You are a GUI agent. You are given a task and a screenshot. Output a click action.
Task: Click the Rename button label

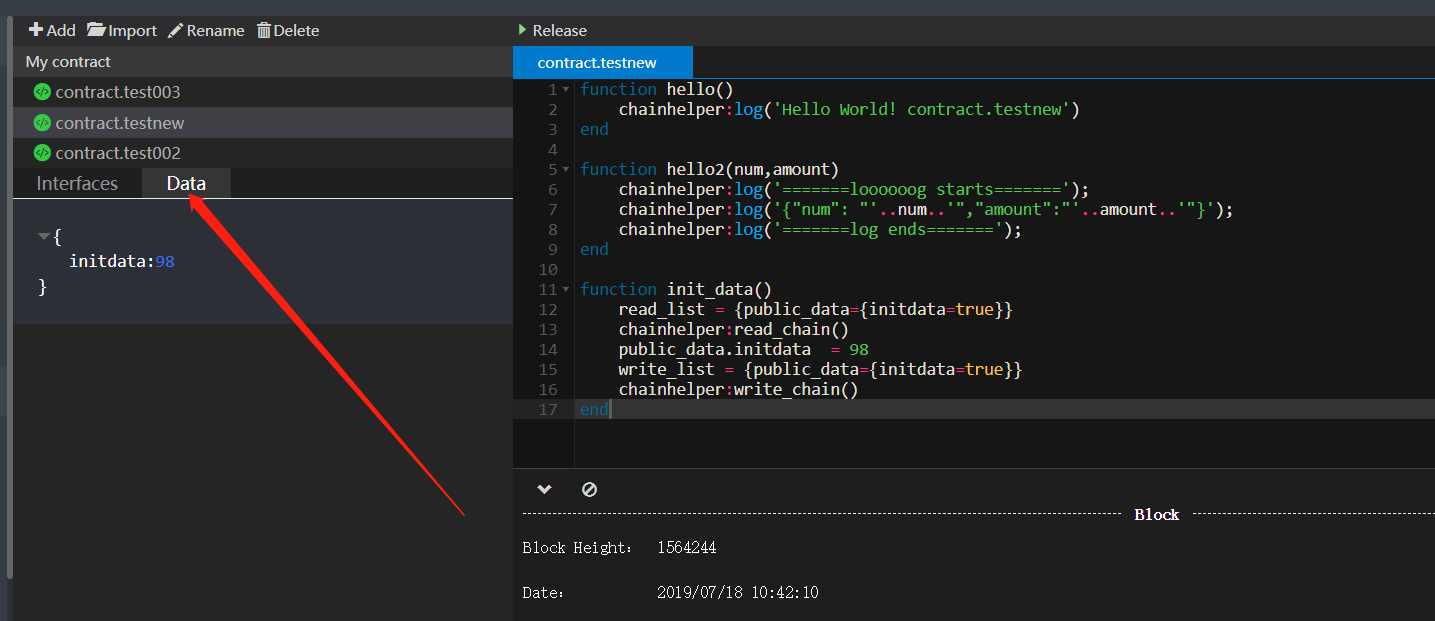coord(215,30)
